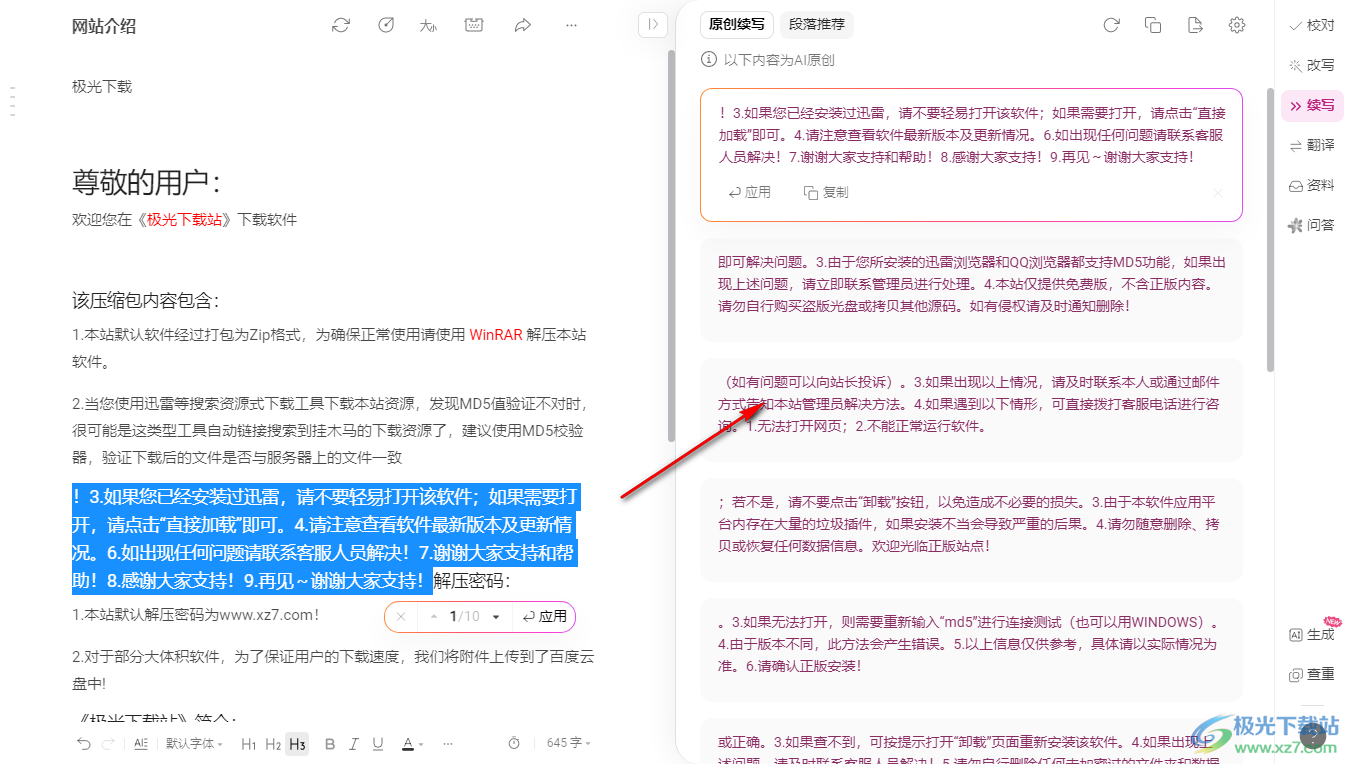This screenshot has height=764, width=1350.
Task: Select the suggestion starting with （如有问题可以向站长投诉）
Action: coord(971,409)
